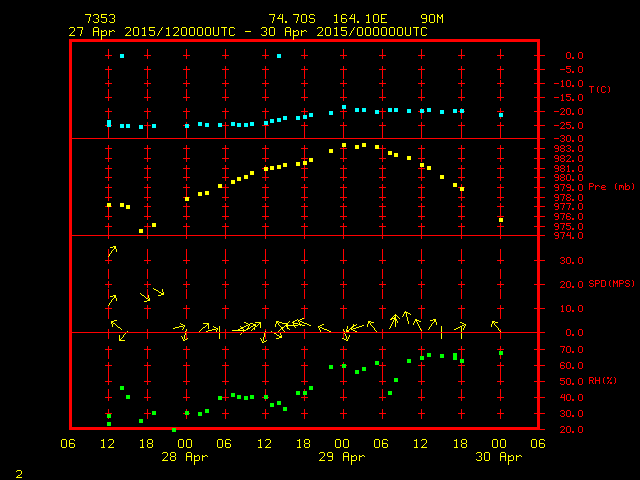Click the lowest green humidity point near 20%

click(173, 429)
